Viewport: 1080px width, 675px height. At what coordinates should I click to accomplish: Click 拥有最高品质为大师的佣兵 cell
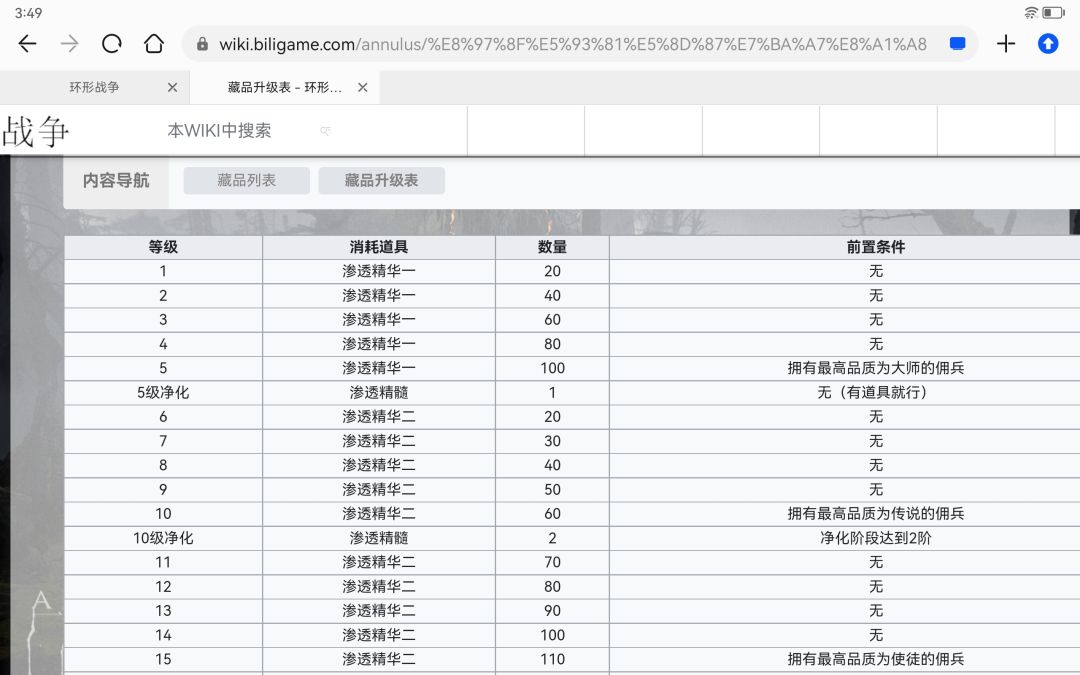pyautogui.click(x=875, y=368)
